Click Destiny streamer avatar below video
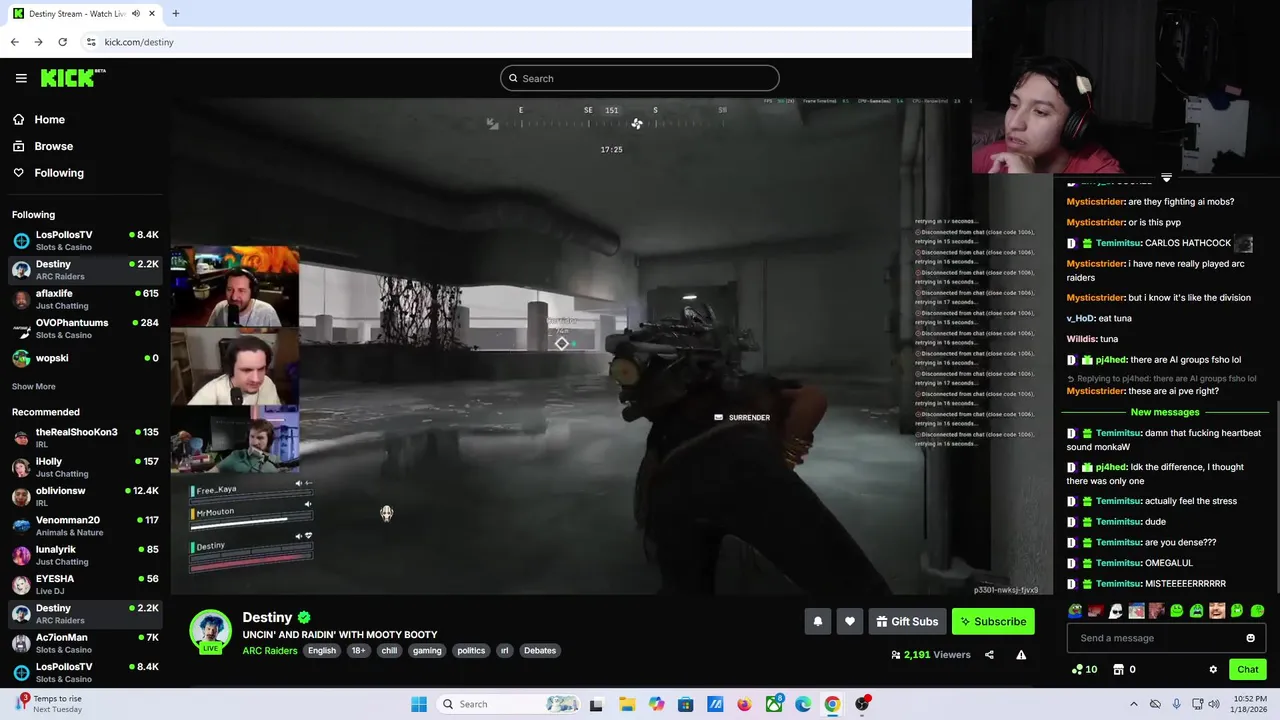 [211, 631]
